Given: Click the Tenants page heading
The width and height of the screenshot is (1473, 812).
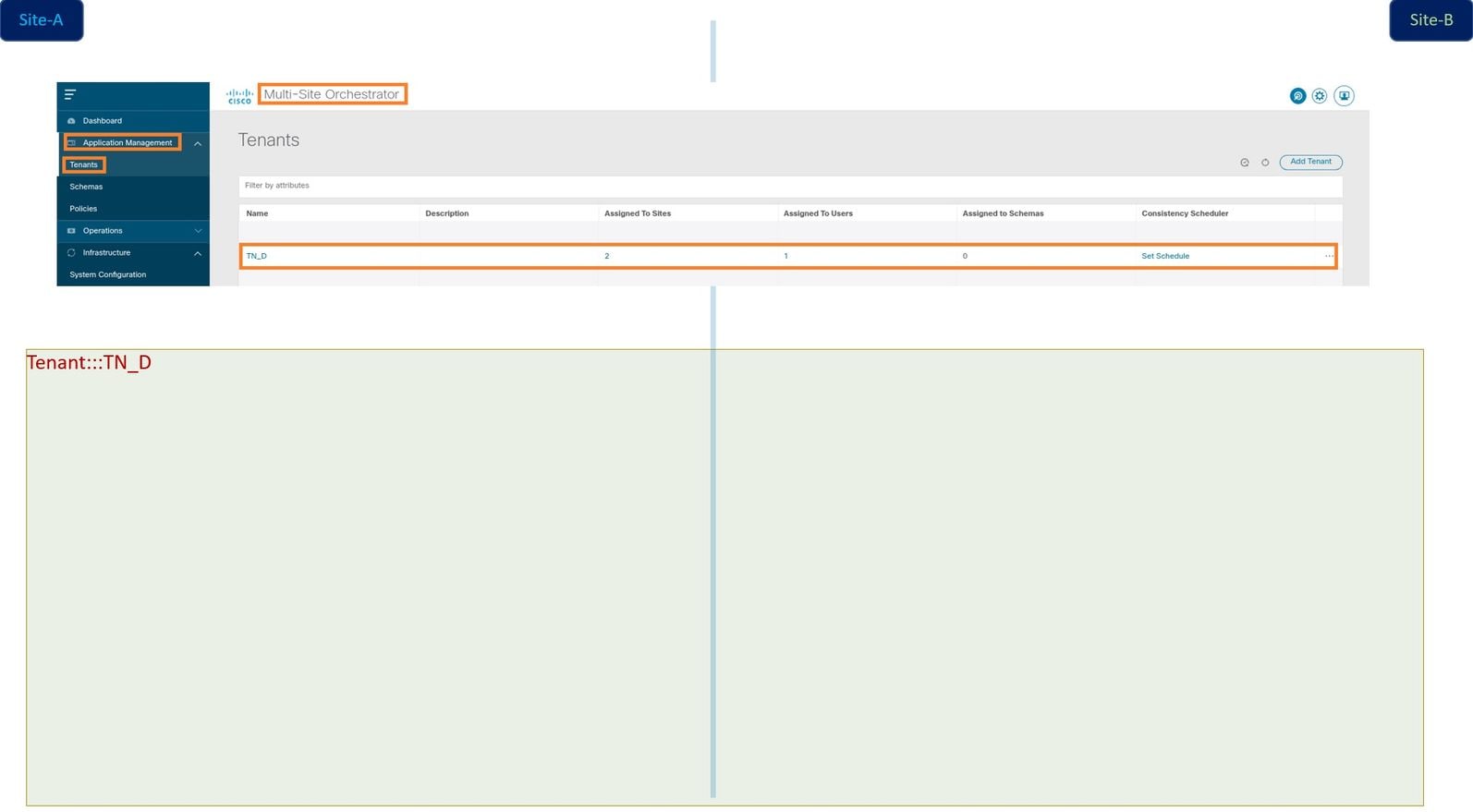Looking at the screenshot, I should tap(269, 140).
